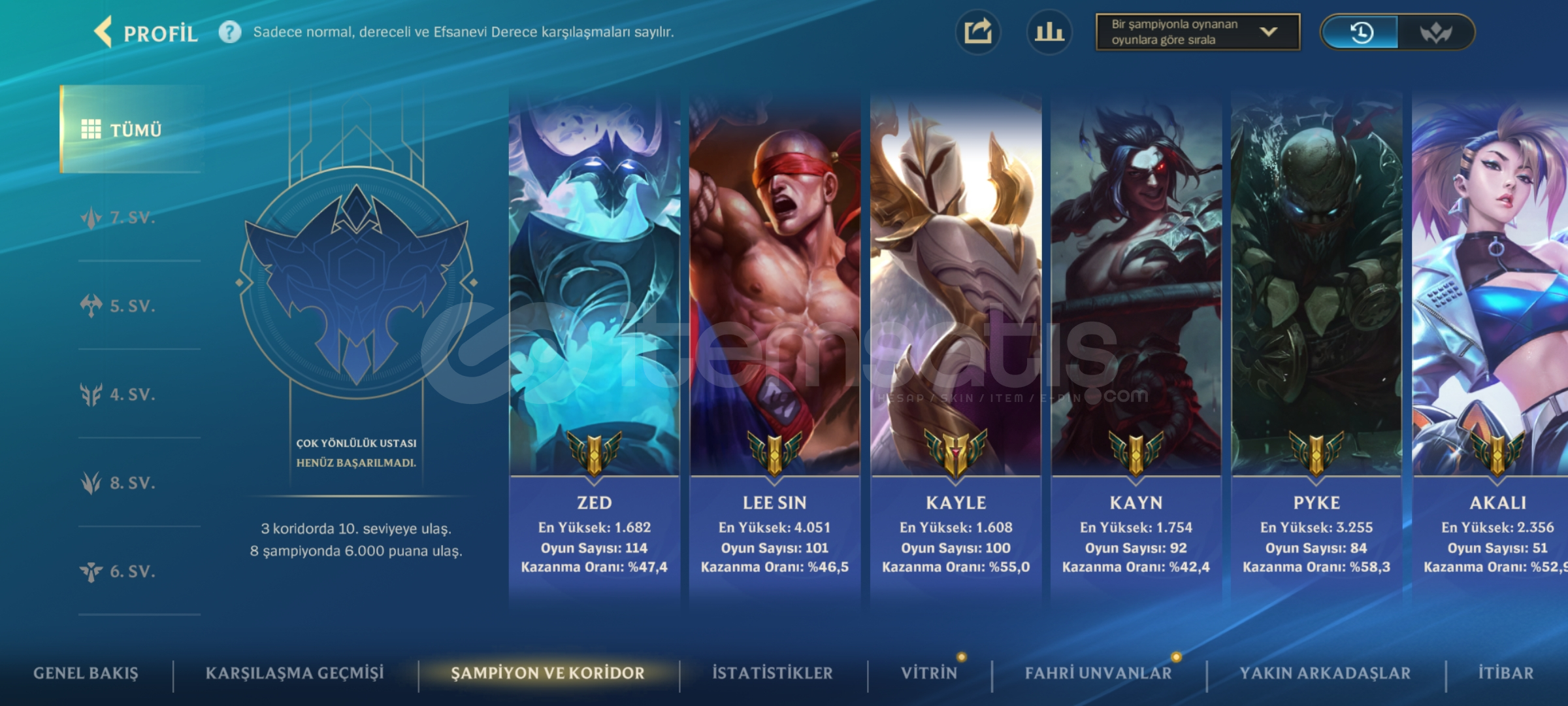Go to the GENEL BAKIŞ tab
Image resolution: width=1568 pixels, height=706 pixels.
(x=86, y=673)
